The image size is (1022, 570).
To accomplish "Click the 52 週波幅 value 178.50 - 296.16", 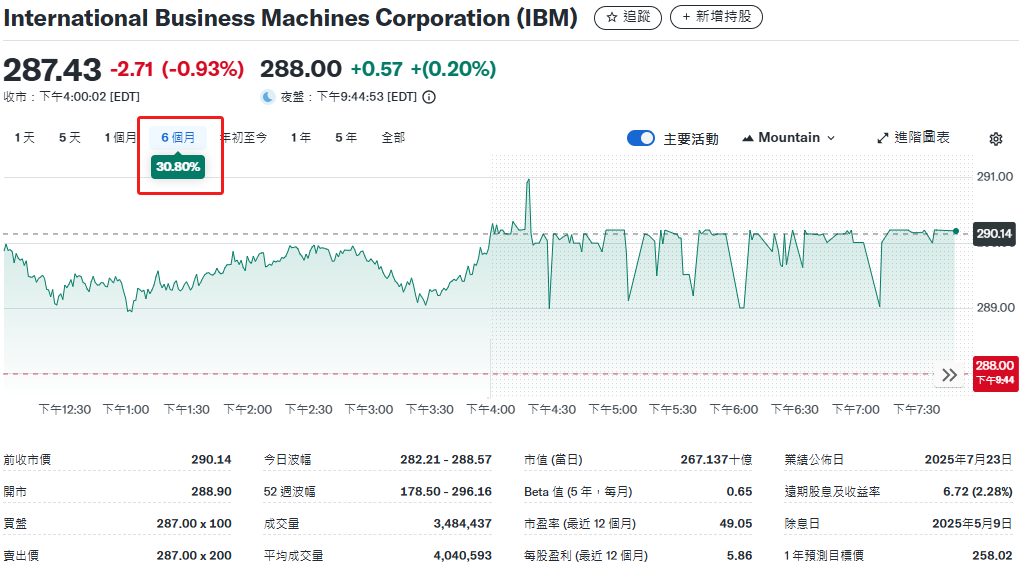I will click(446, 491).
